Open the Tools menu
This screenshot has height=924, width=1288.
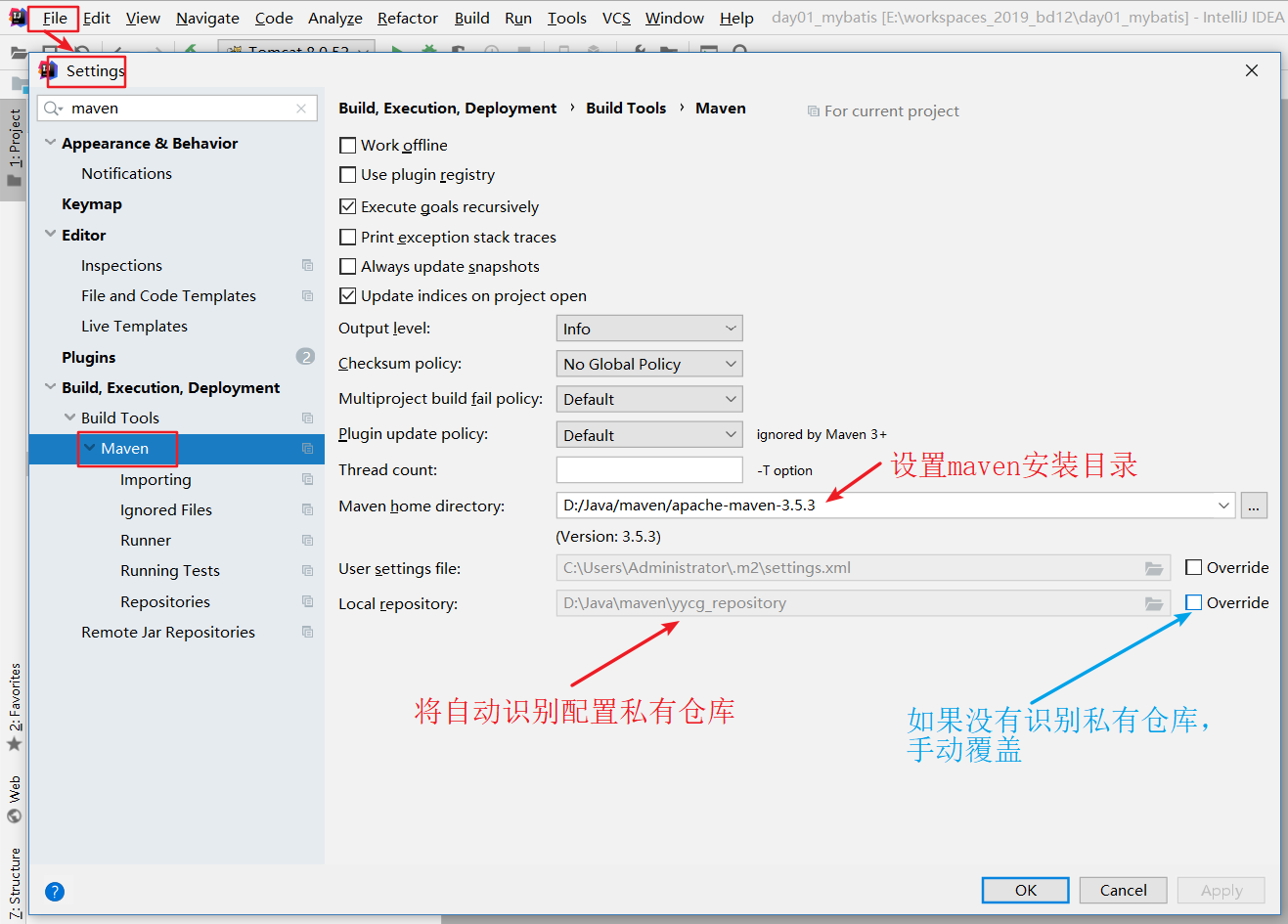pyautogui.click(x=567, y=18)
